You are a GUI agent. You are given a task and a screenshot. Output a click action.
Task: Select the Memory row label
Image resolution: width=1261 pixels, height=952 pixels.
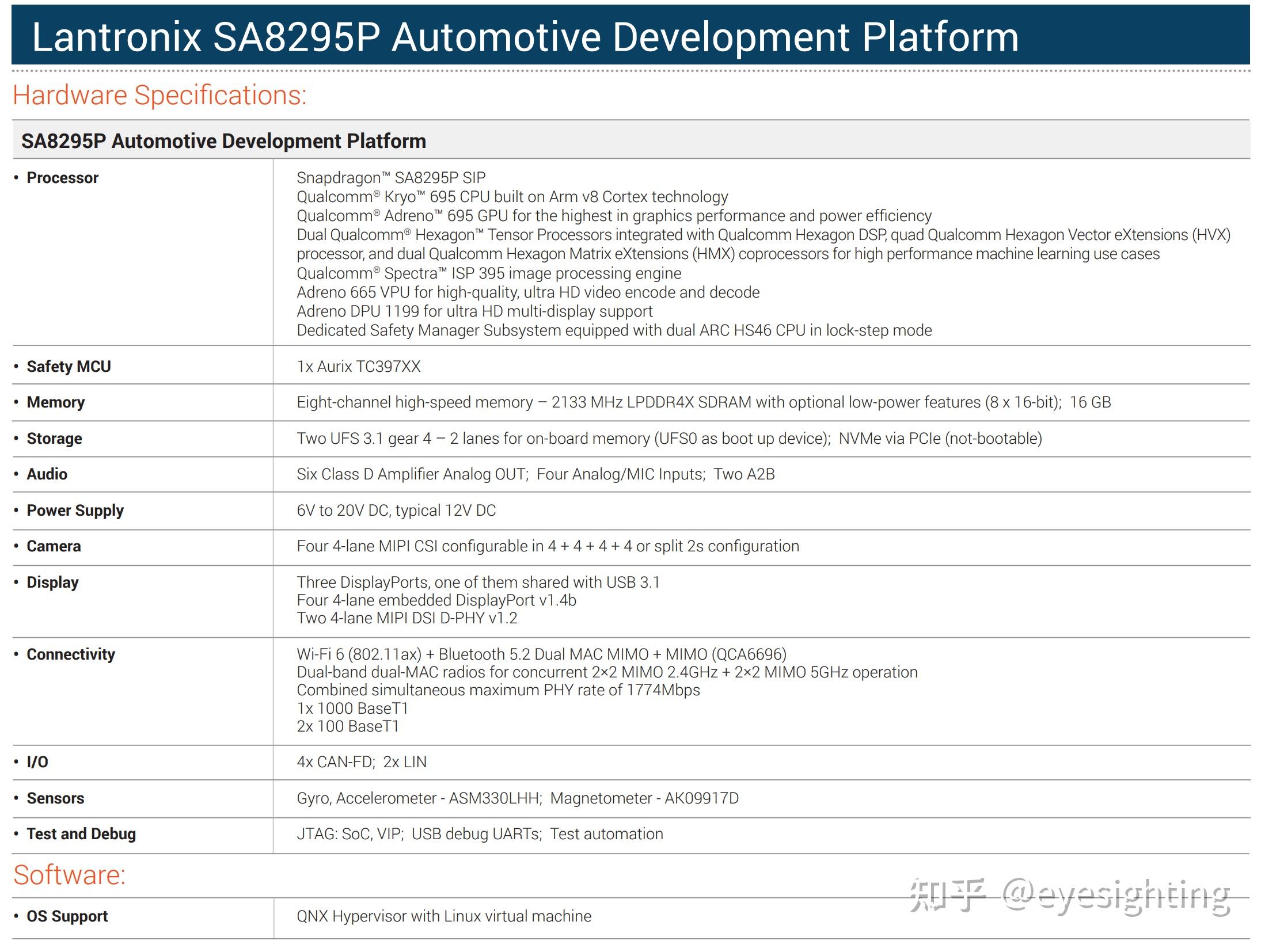pyautogui.click(x=55, y=402)
